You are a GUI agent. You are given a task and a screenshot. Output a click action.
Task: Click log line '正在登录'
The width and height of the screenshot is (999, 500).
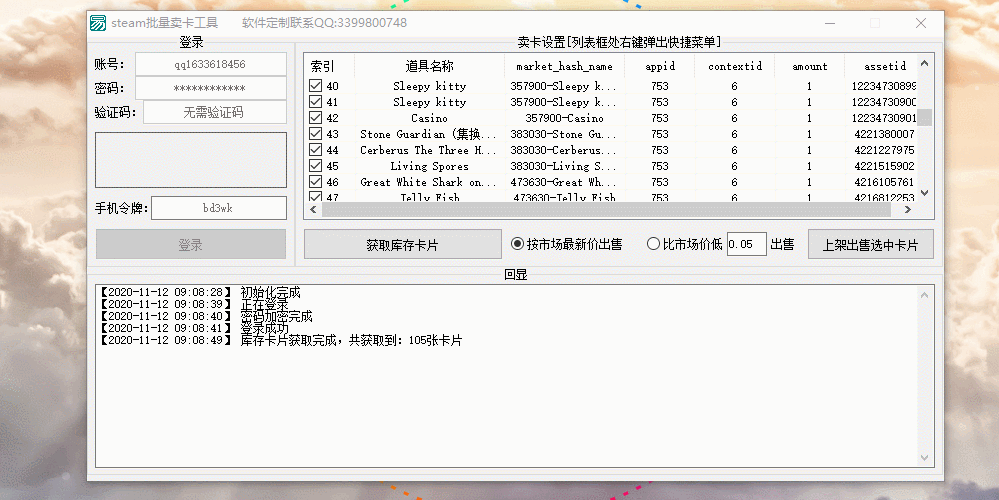click(264, 304)
